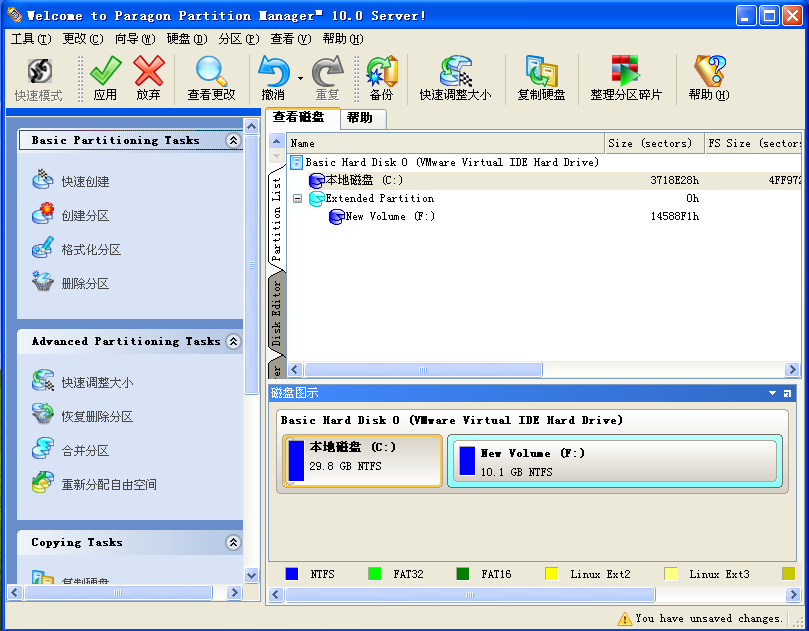809x631 pixels.
Task: Switch to the 帮助 tab
Action: (363, 118)
